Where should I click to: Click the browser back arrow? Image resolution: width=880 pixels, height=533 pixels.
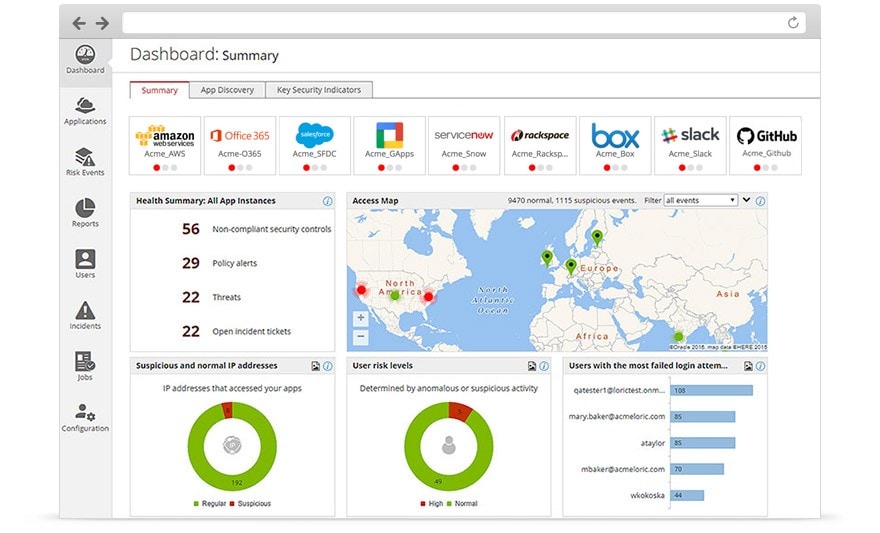click(79, 23)
